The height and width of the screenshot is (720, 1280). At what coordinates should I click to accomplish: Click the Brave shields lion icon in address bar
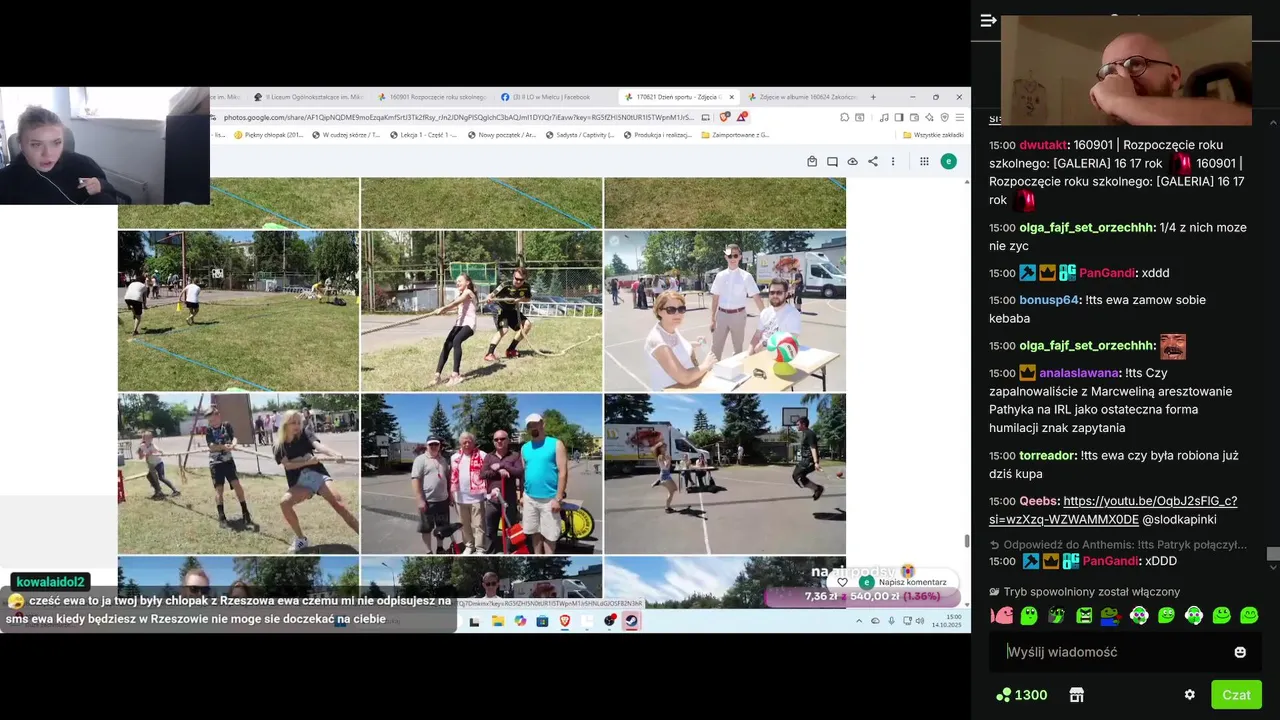pos(726,117)
